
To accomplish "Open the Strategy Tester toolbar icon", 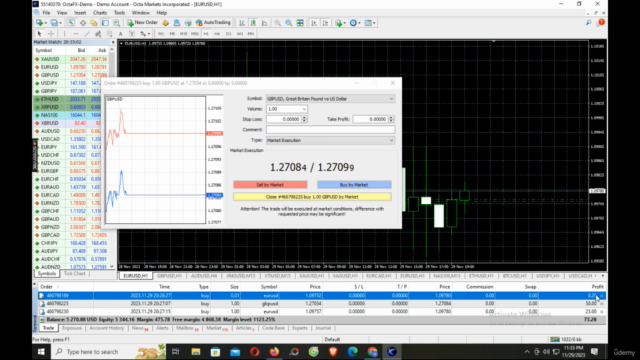I will [x=117, y=23].
